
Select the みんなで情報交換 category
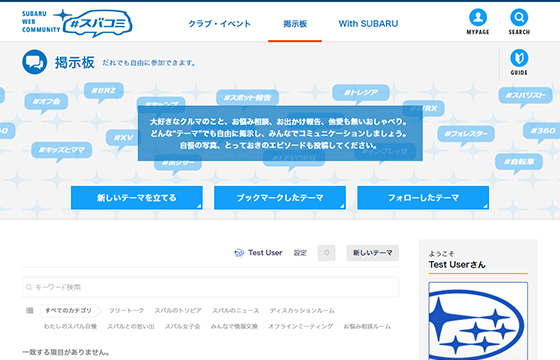(x=234, y=326)
